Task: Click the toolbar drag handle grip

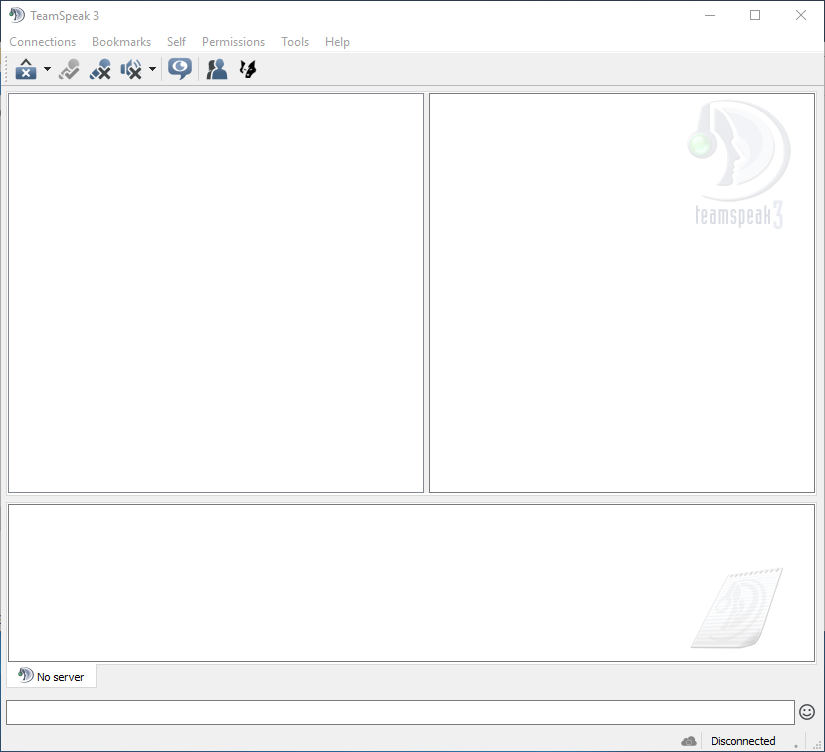Action: coord(6,69)
